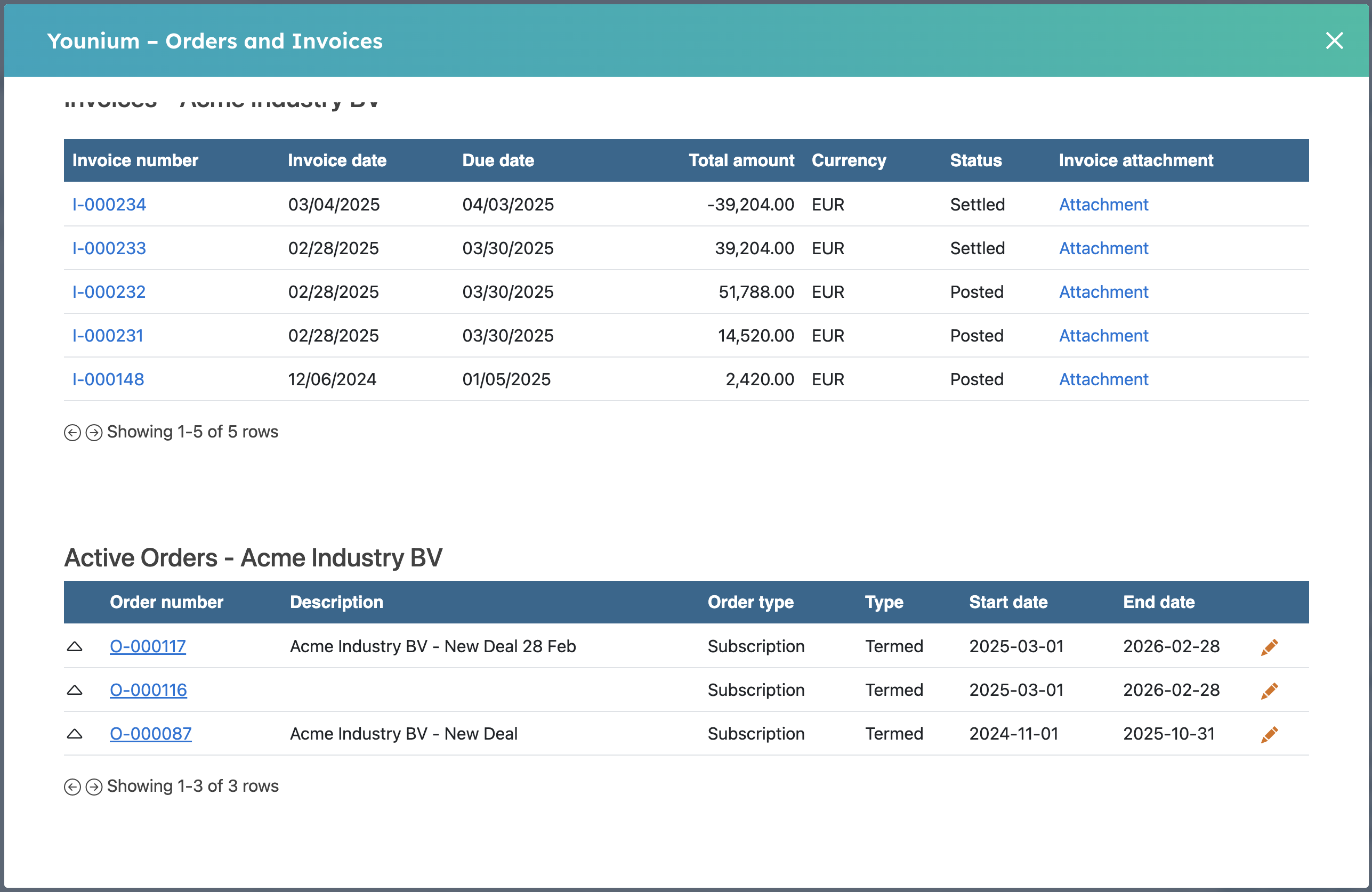Image resolution: width=1372 pixels, height=892 pixels.
Task: Open Attachment for invoice I-000233
Action: [1103, 248]
